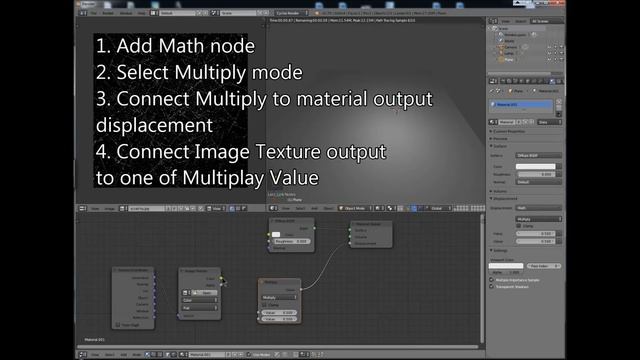Open Select menu in 3D View header

(300, 209)
